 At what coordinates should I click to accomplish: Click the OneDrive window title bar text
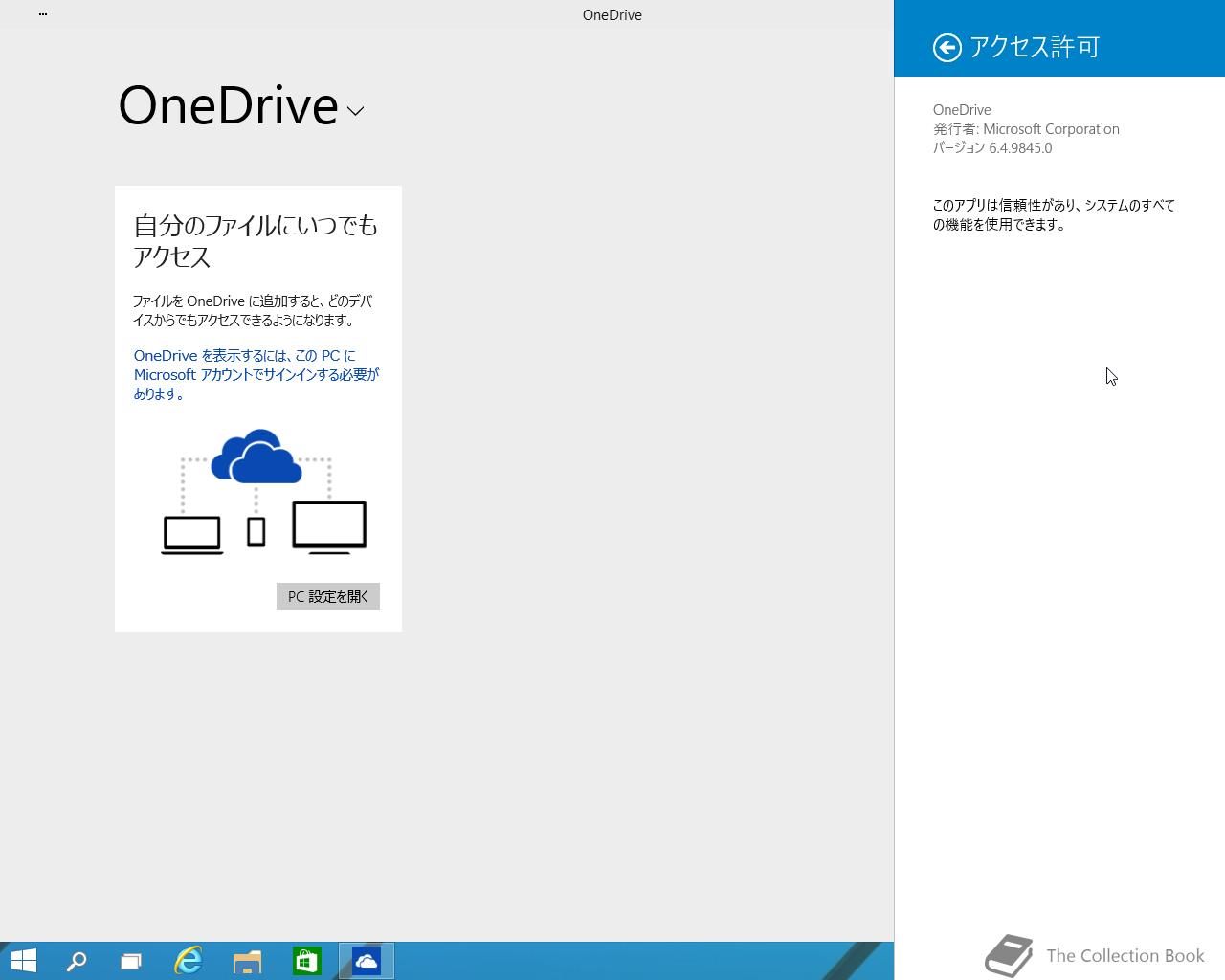612,15
